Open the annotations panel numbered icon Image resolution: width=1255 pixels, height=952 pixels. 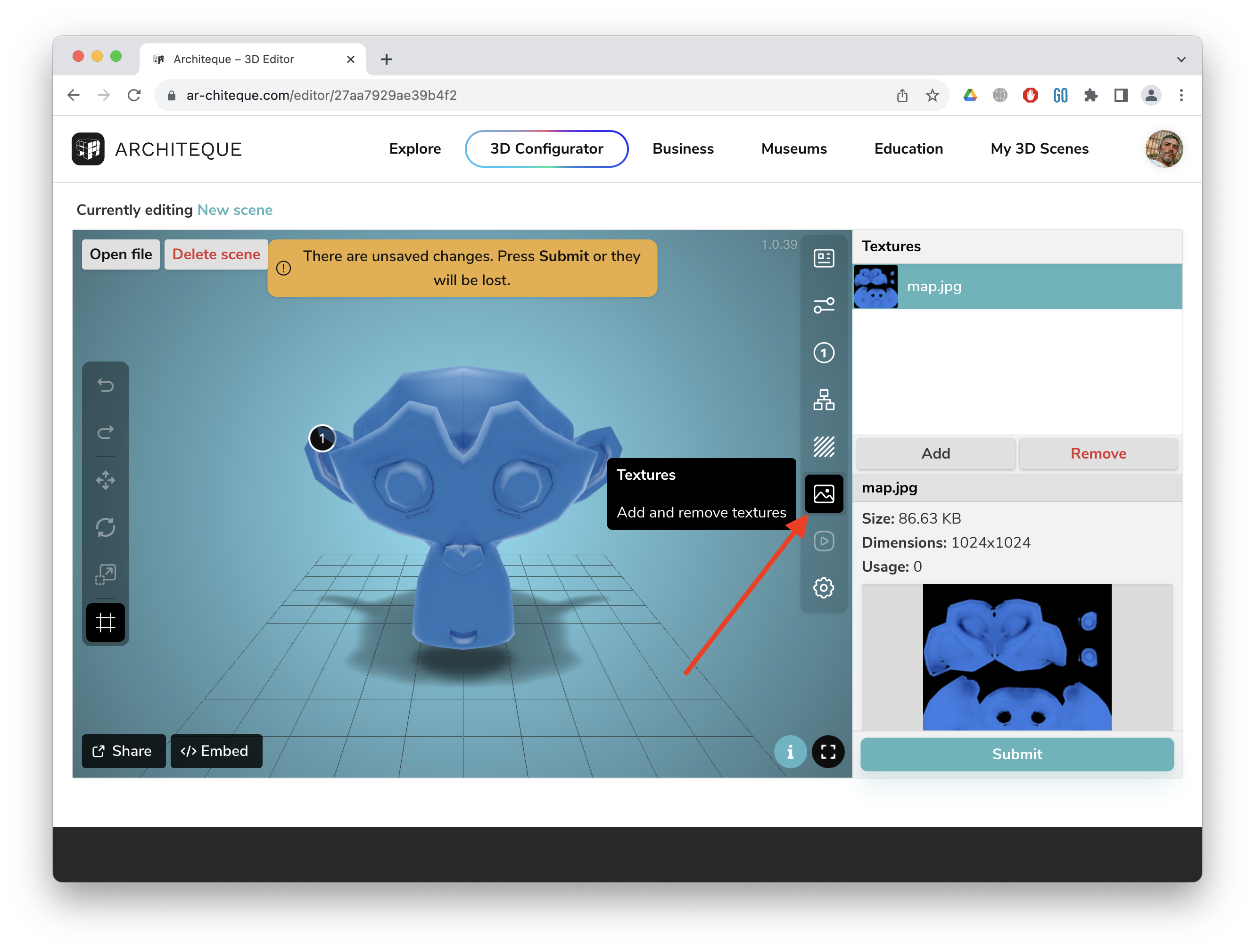click(823, 353)
